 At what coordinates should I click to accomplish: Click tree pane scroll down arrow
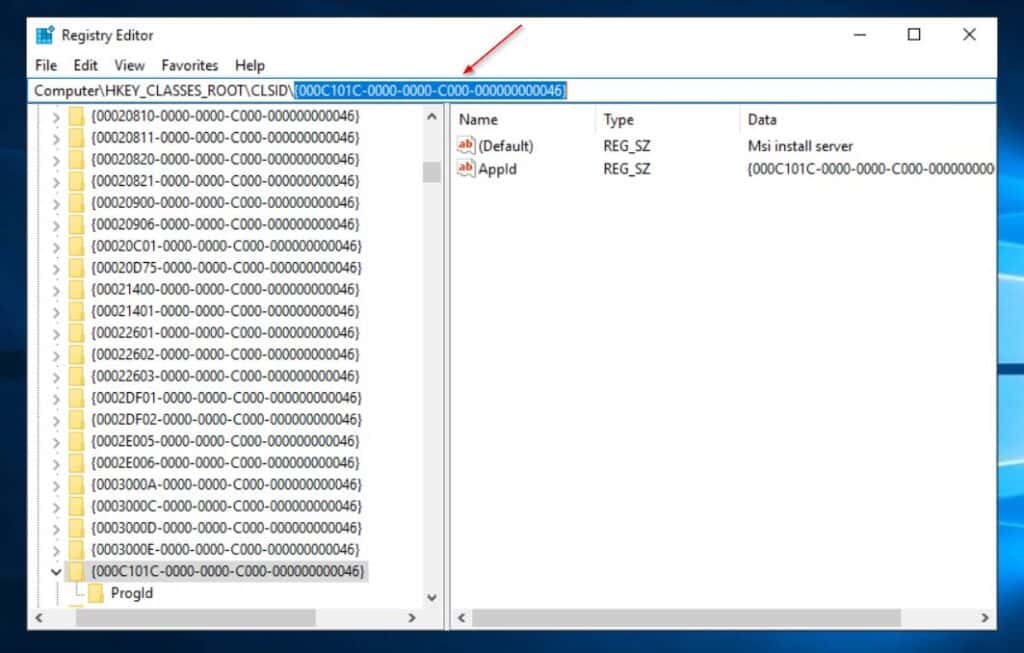point(432,597)
